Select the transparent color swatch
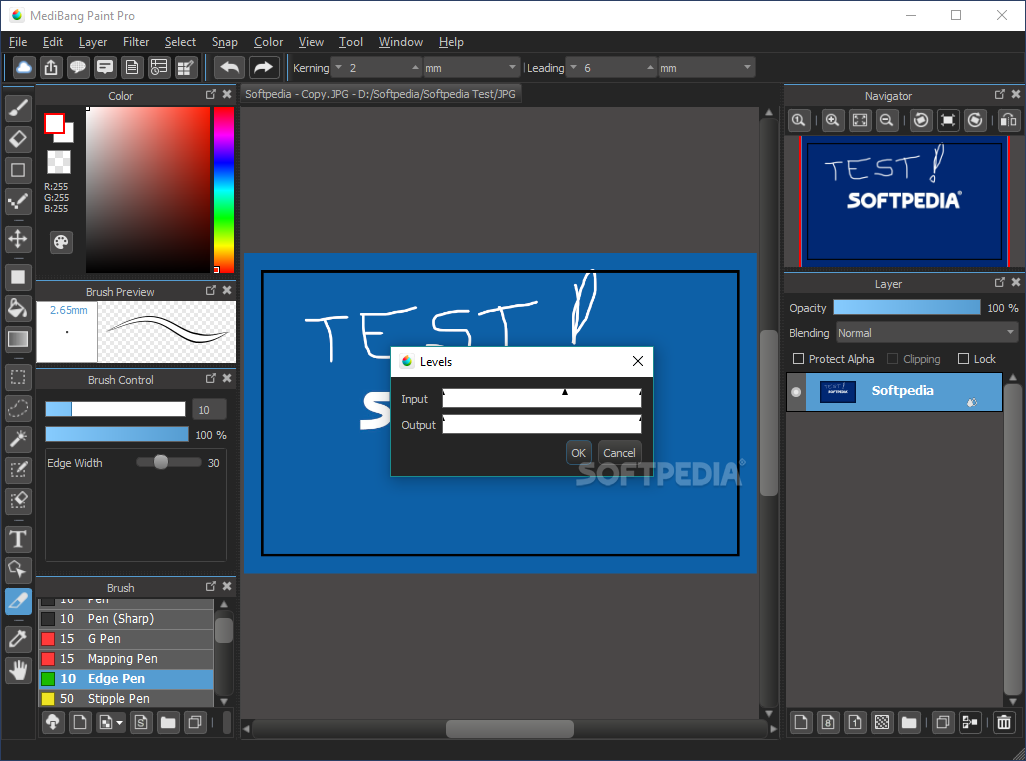The width and height of the screenshot is (1026, 761). (x=59, y=162)
